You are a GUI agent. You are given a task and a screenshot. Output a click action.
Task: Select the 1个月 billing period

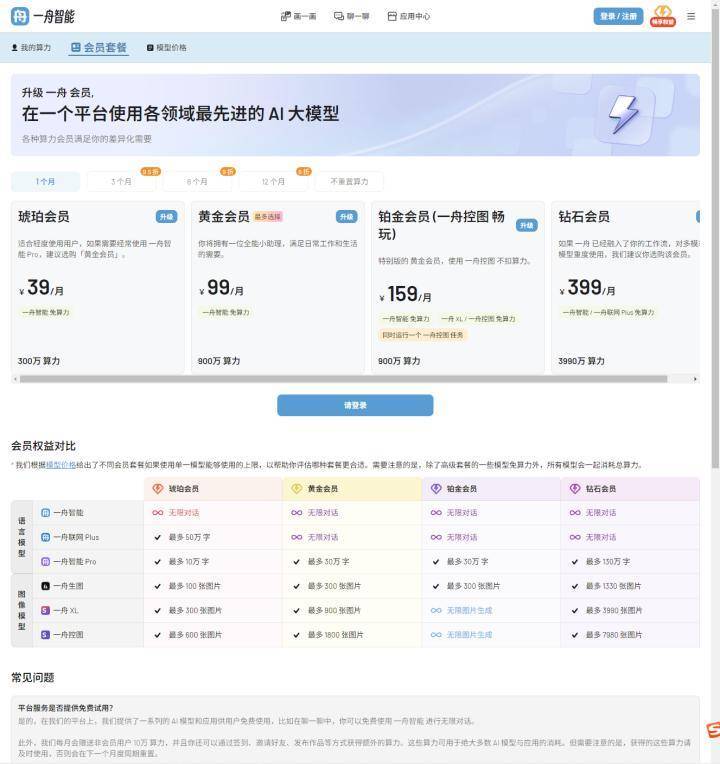click(x=45, y=181)
